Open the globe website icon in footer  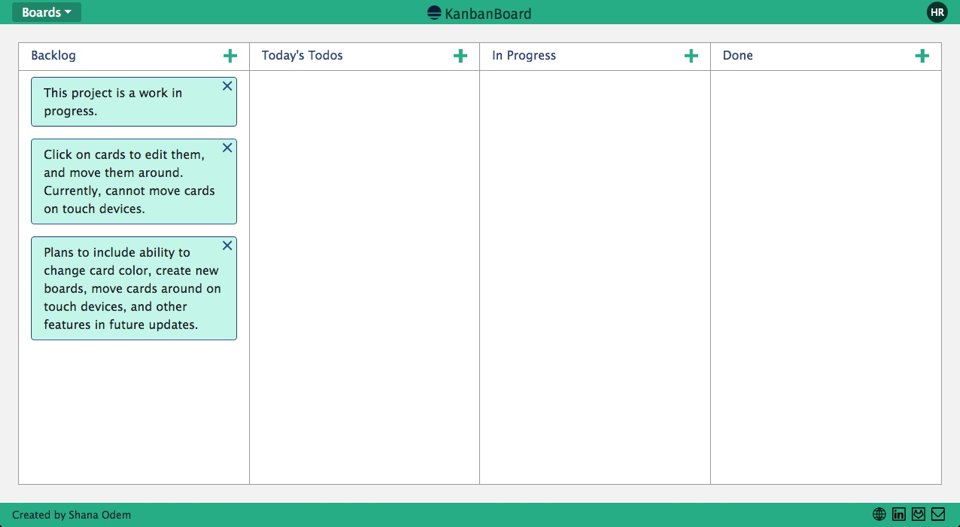(x=879, y=514)
